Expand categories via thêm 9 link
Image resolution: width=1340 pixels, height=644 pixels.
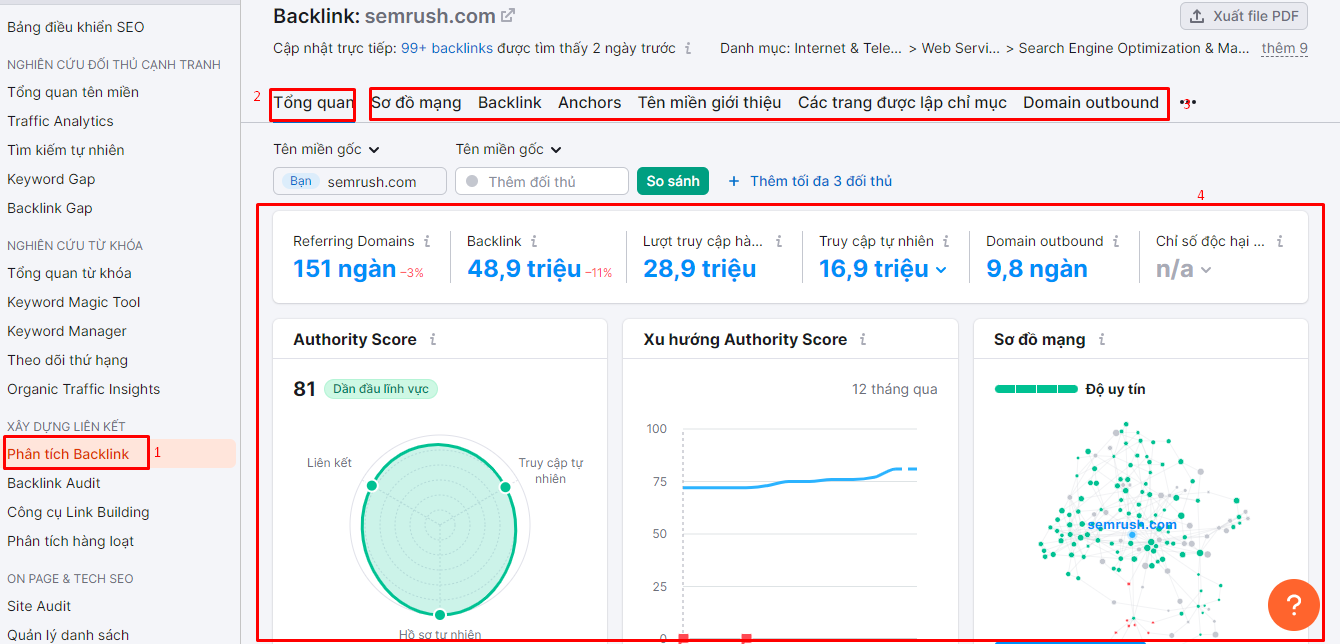[x=1285, y=48]
